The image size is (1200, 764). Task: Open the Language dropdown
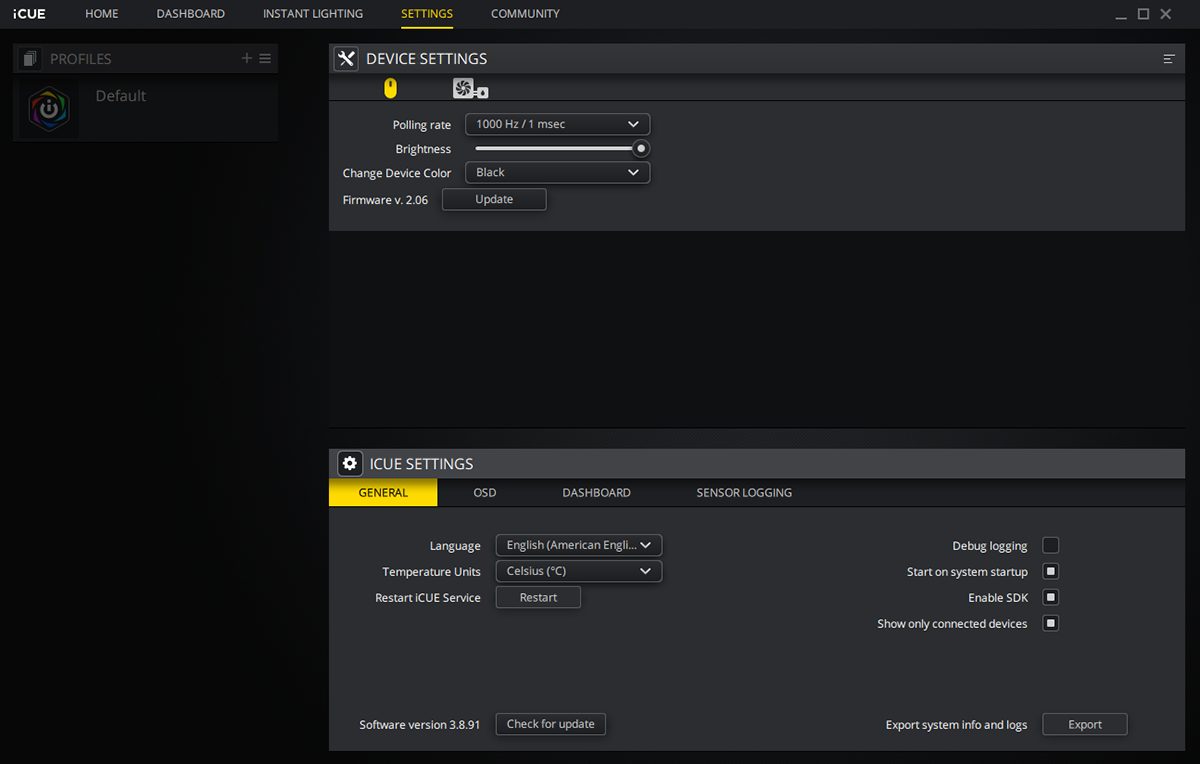[579, 545]
